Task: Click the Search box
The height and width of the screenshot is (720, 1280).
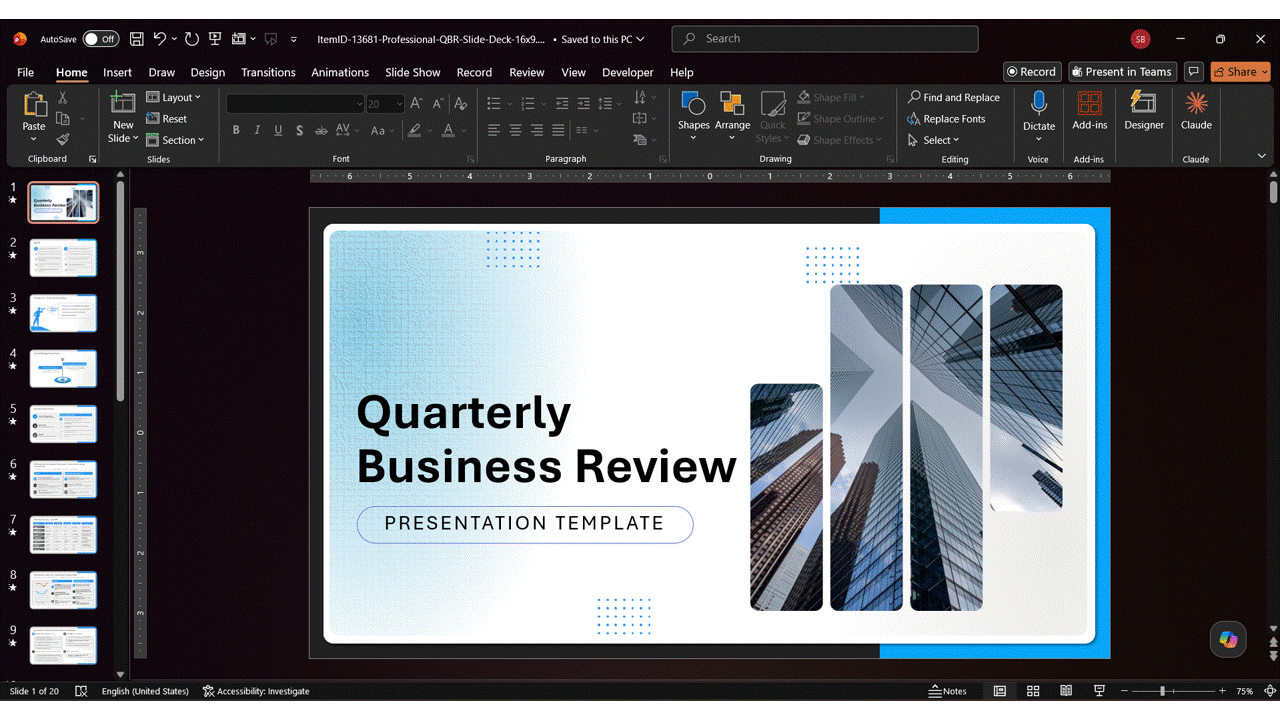Action: point(825,39)
